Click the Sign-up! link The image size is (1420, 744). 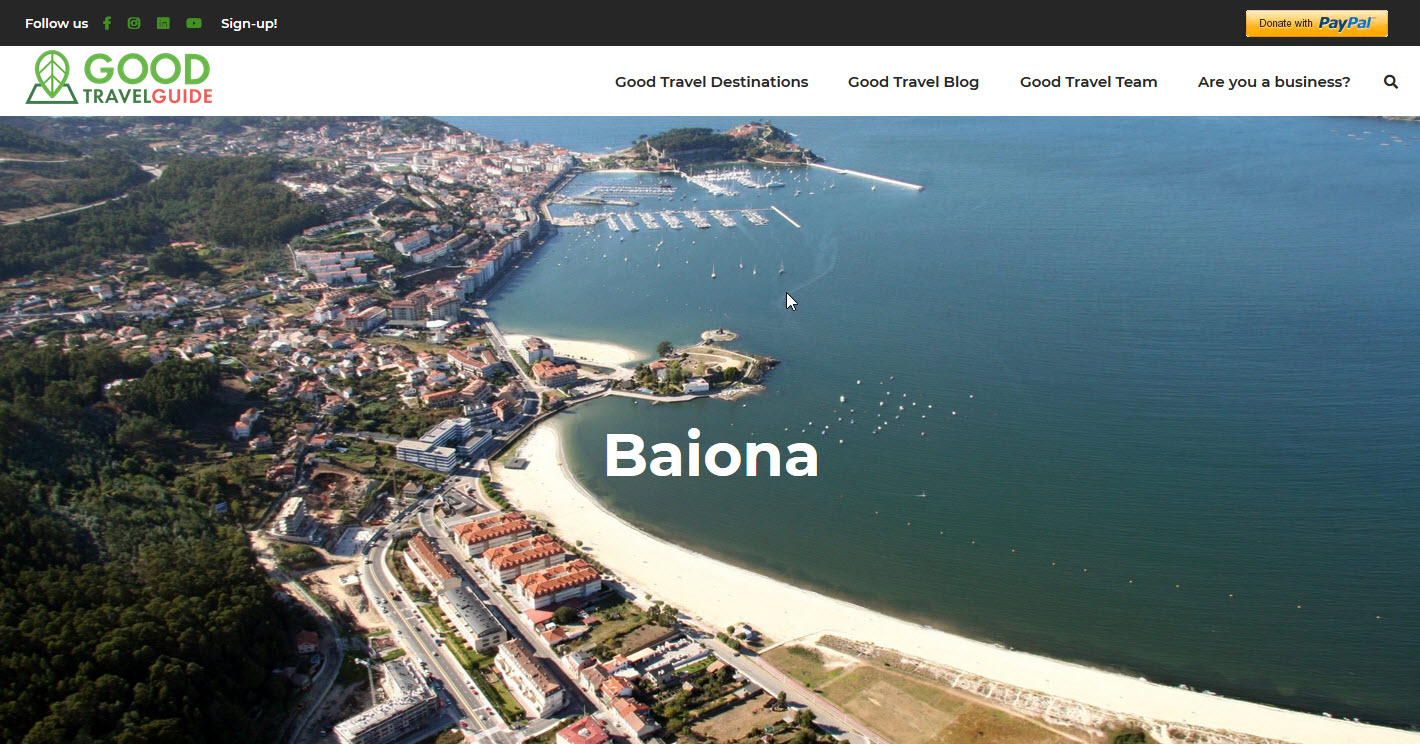point(249,23)
